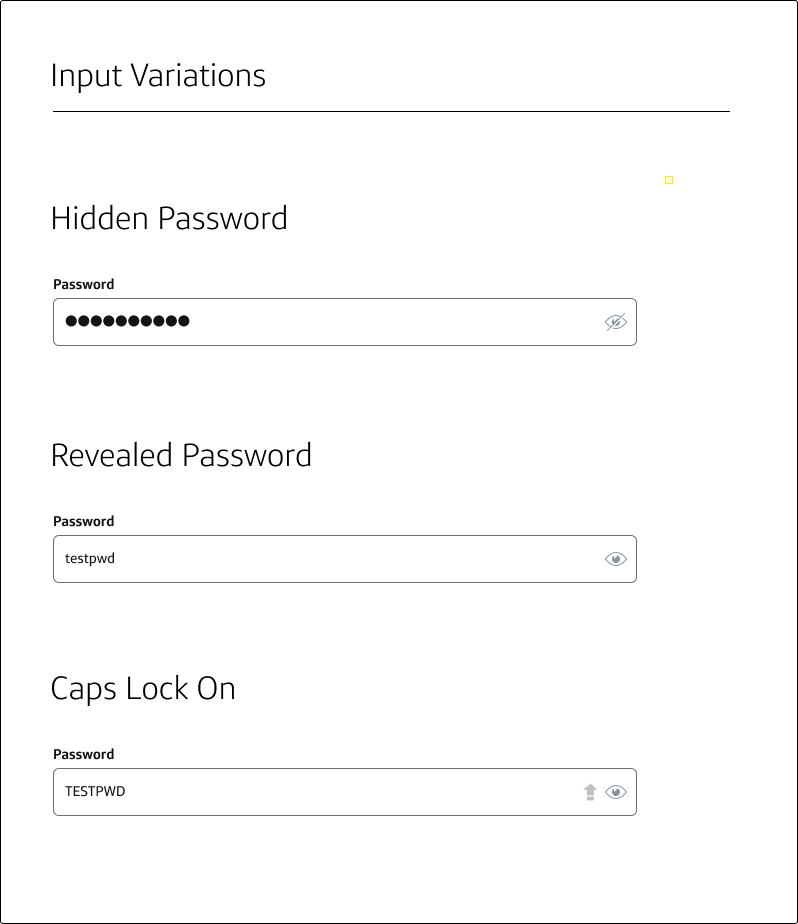The height and width of the screenshot is (924, 798).
Task: Click the horizontal divider under Input Variations
Action: click(x=391, y=111)
